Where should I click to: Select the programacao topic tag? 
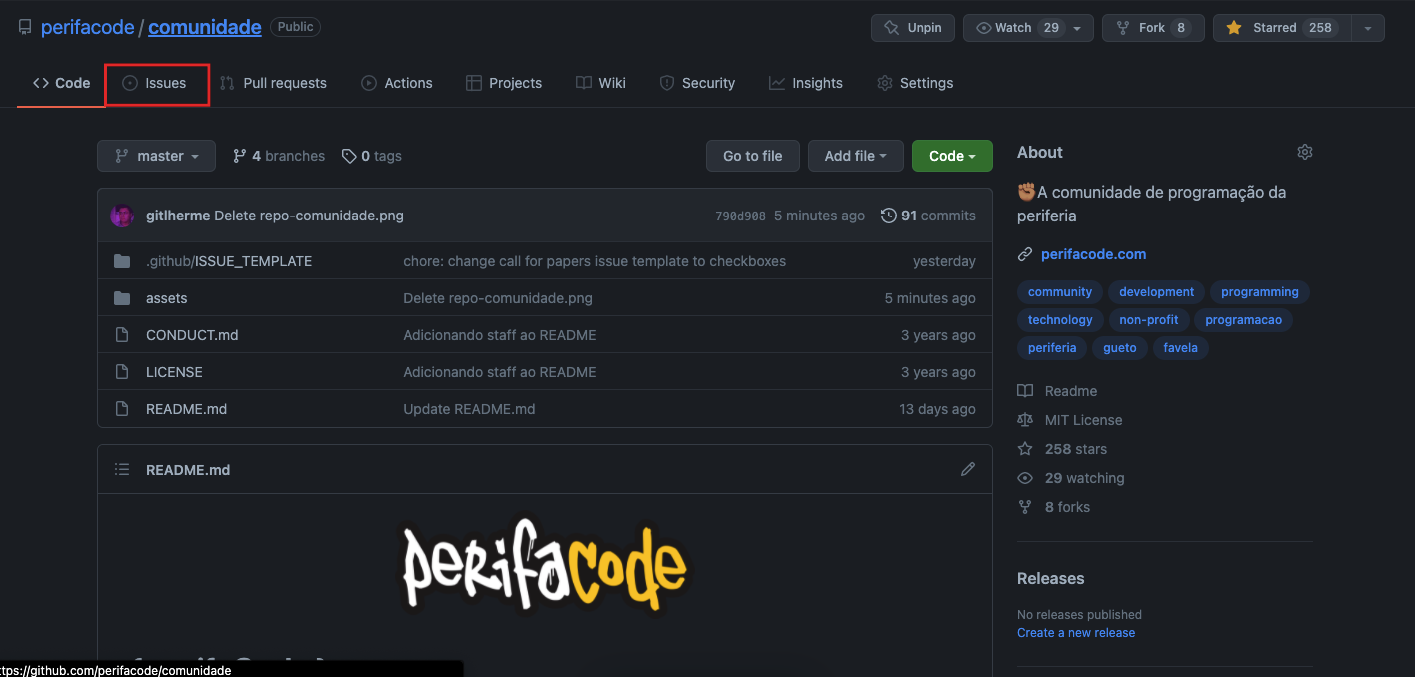coord(1243,320)
